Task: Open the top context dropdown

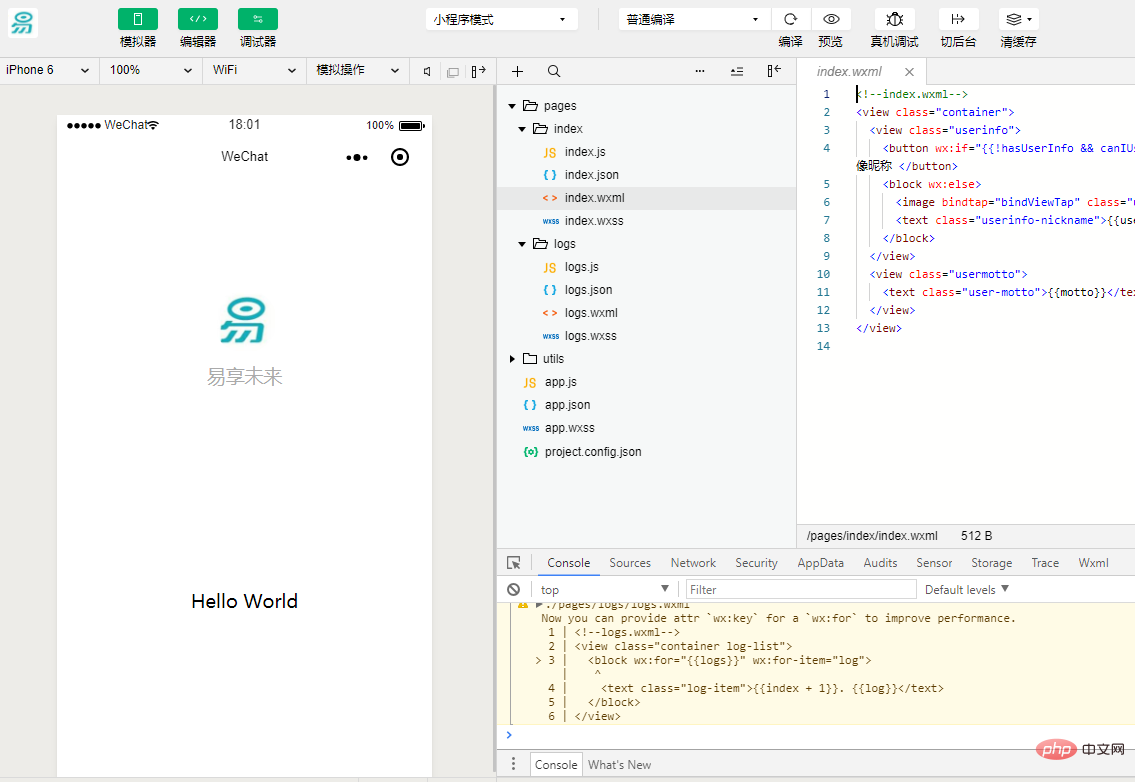Action: 604,589
